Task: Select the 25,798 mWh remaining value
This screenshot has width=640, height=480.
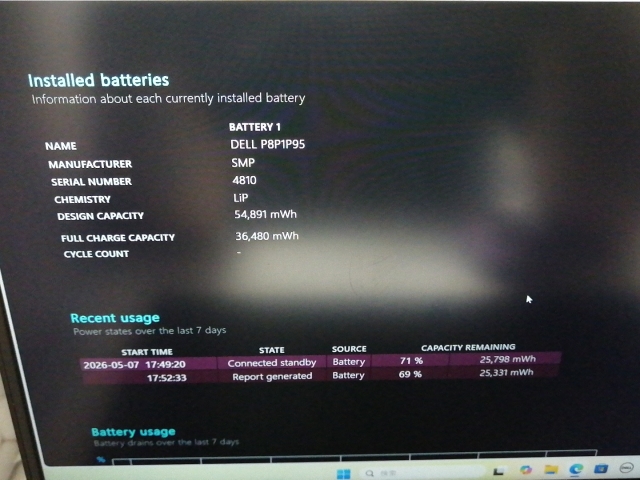Action: point(507,359)
